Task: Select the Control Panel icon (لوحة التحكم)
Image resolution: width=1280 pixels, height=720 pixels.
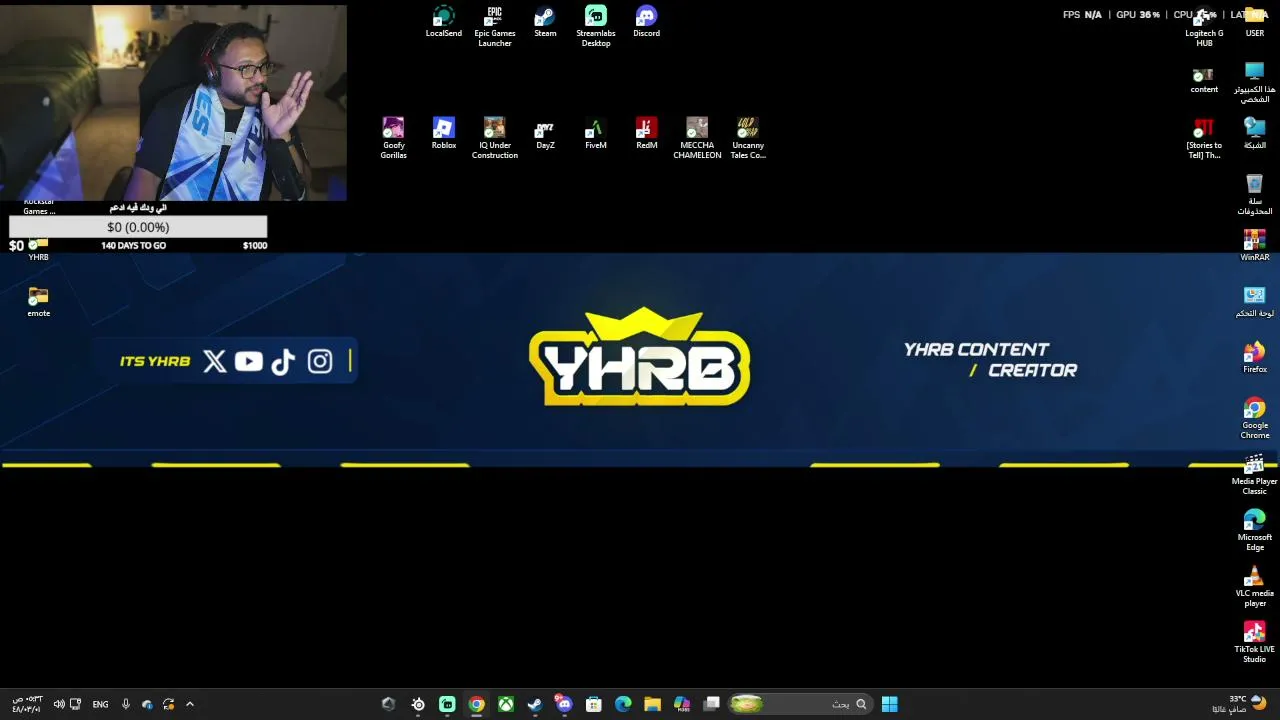Action: [x=1255, y=302]
